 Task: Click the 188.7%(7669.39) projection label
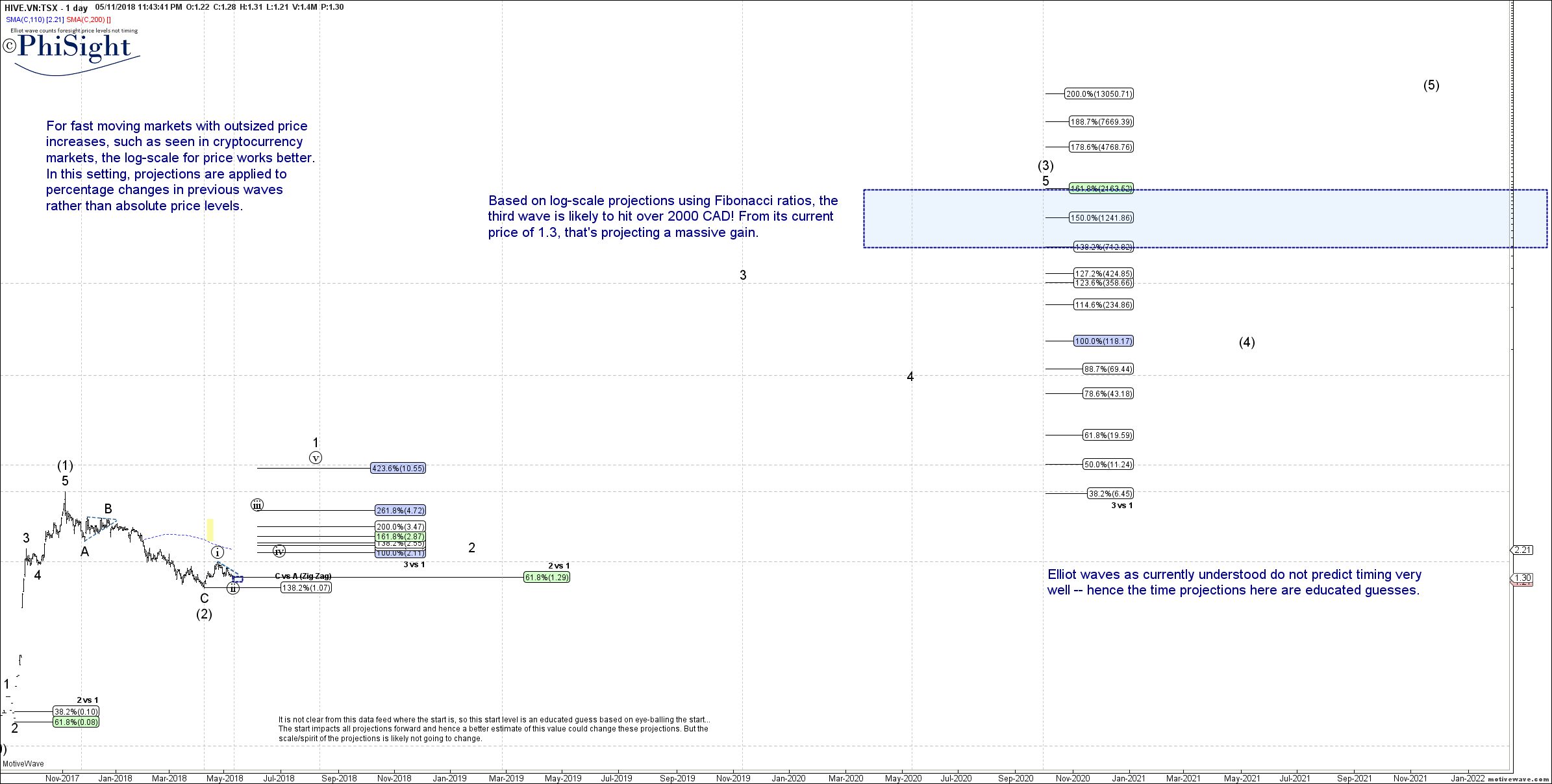pyautogui.click(x=1101, y=121)
